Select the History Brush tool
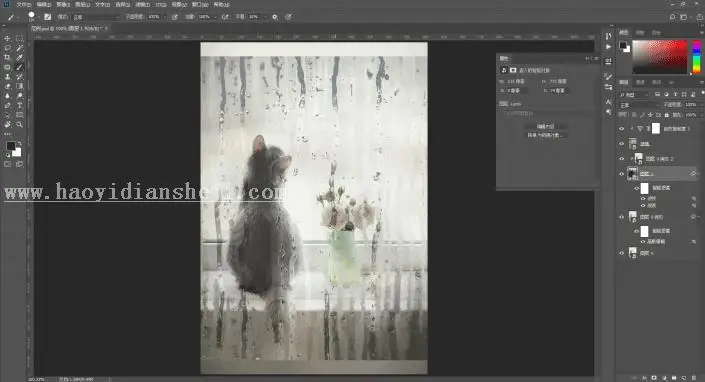 point(20,77)
